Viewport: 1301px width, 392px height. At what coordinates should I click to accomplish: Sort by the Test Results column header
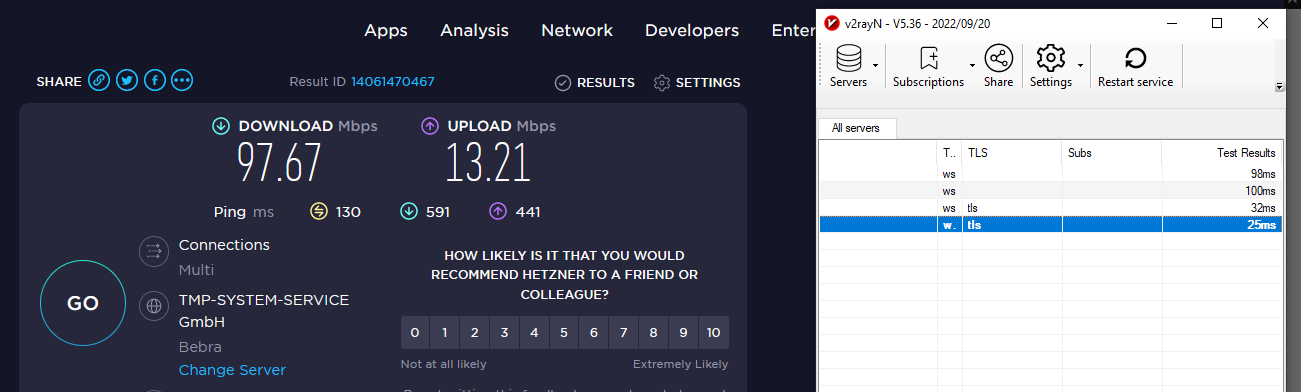tap(1222, 153)
